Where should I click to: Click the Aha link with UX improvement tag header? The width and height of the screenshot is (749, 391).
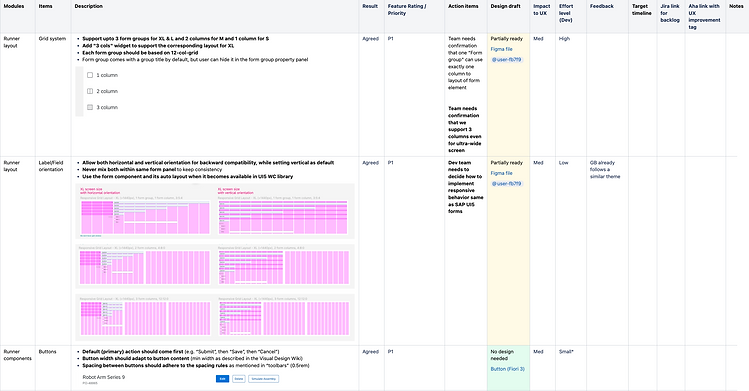pyautogui.click(x=704, y=16)
